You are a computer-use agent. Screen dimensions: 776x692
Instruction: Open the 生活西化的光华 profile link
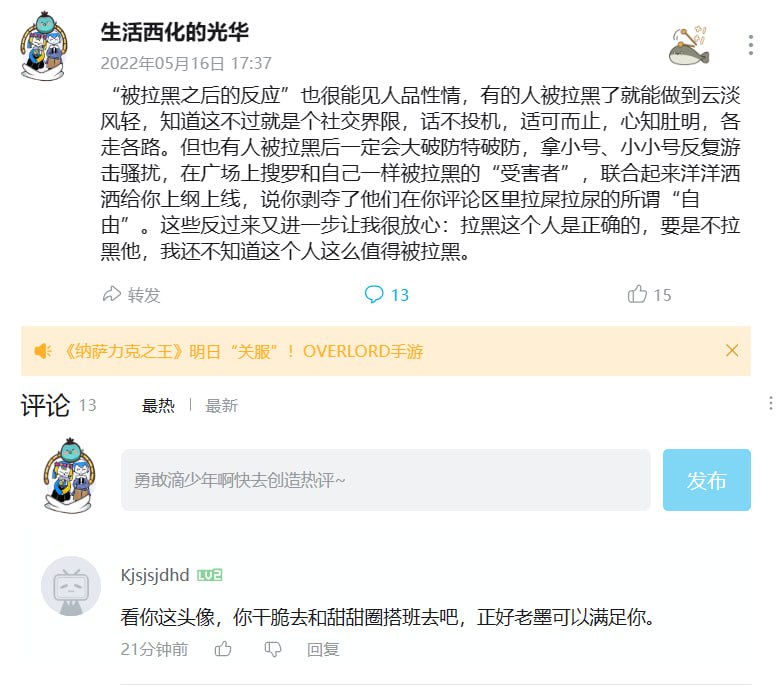(175, 32)
